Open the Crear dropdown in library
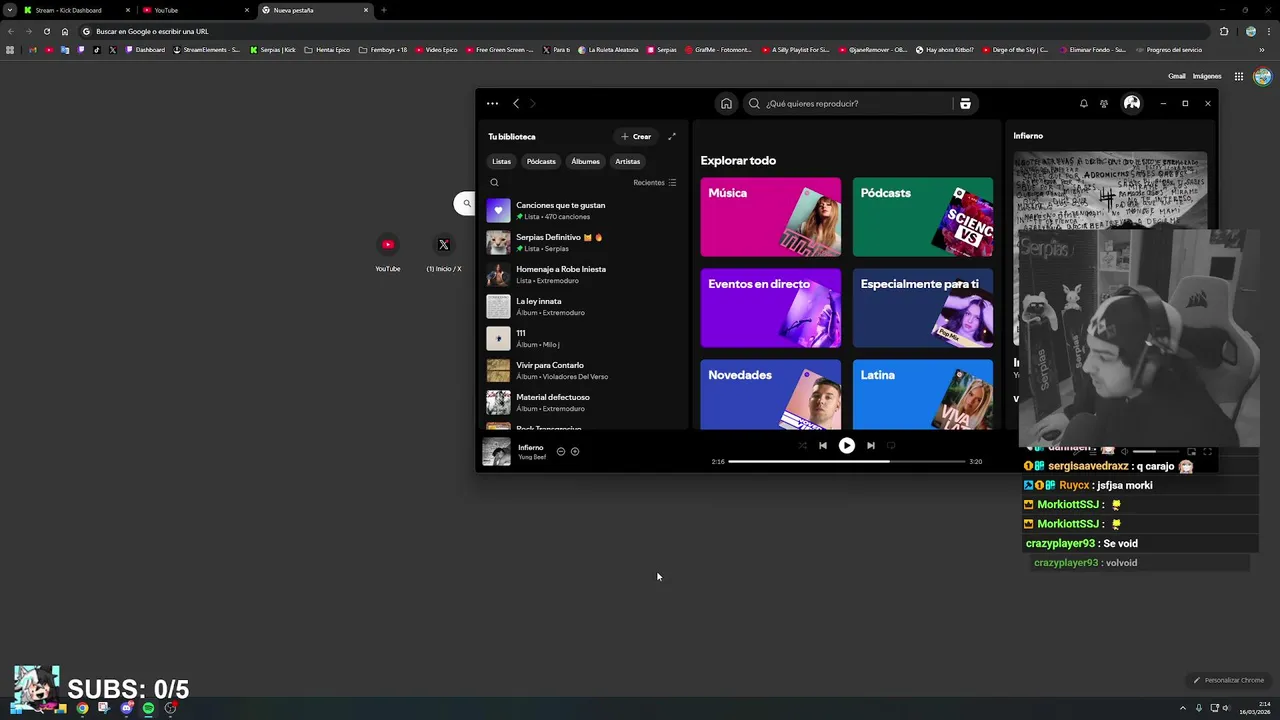Screen dimensions: 1280x720 (x=636, y=136)
